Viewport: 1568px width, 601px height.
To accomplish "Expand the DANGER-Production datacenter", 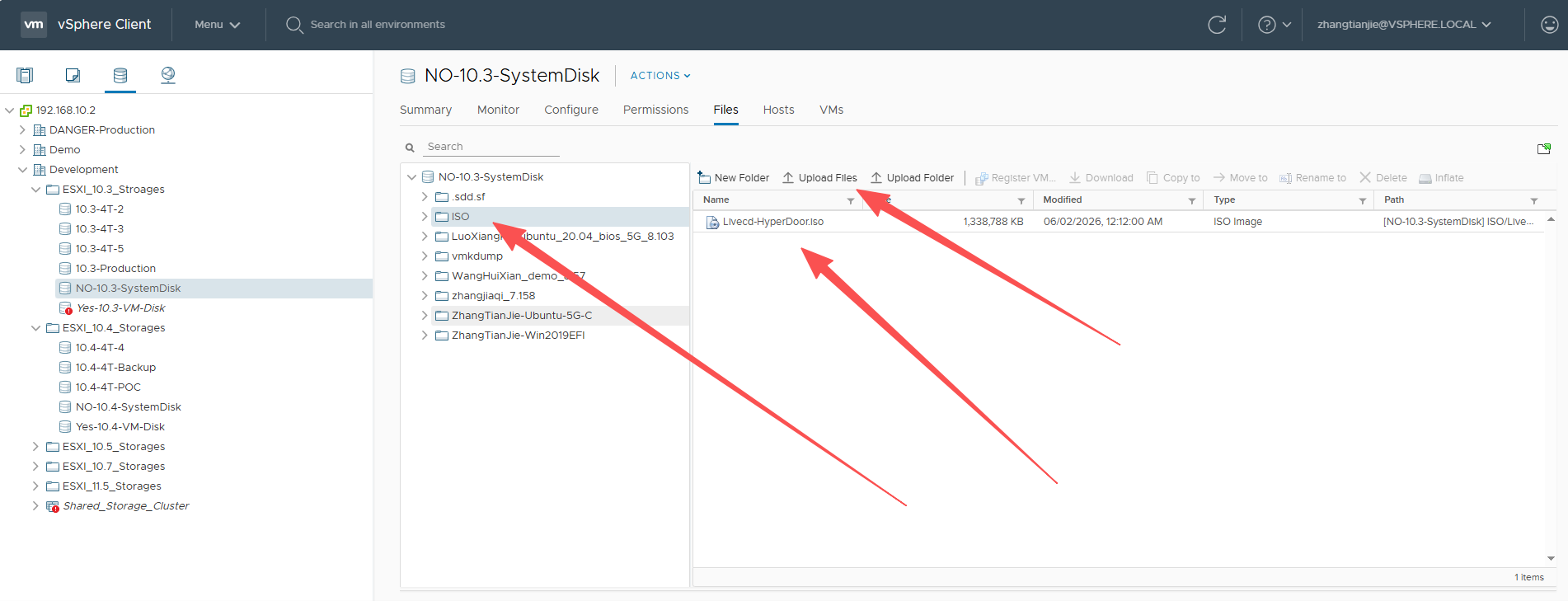I will 22,129.
